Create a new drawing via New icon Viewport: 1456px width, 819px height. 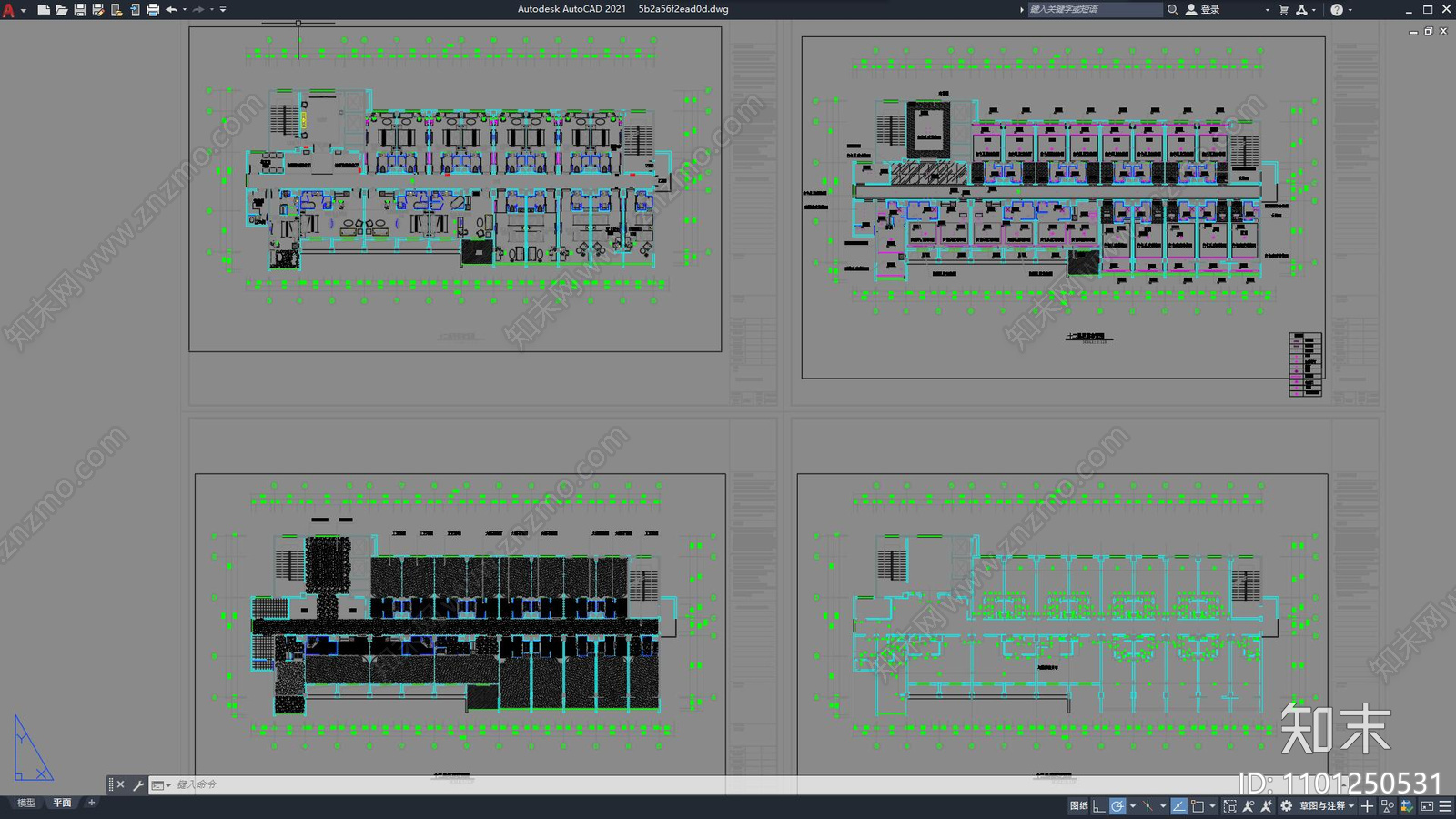pyautogui.click(x=44, y=9)
